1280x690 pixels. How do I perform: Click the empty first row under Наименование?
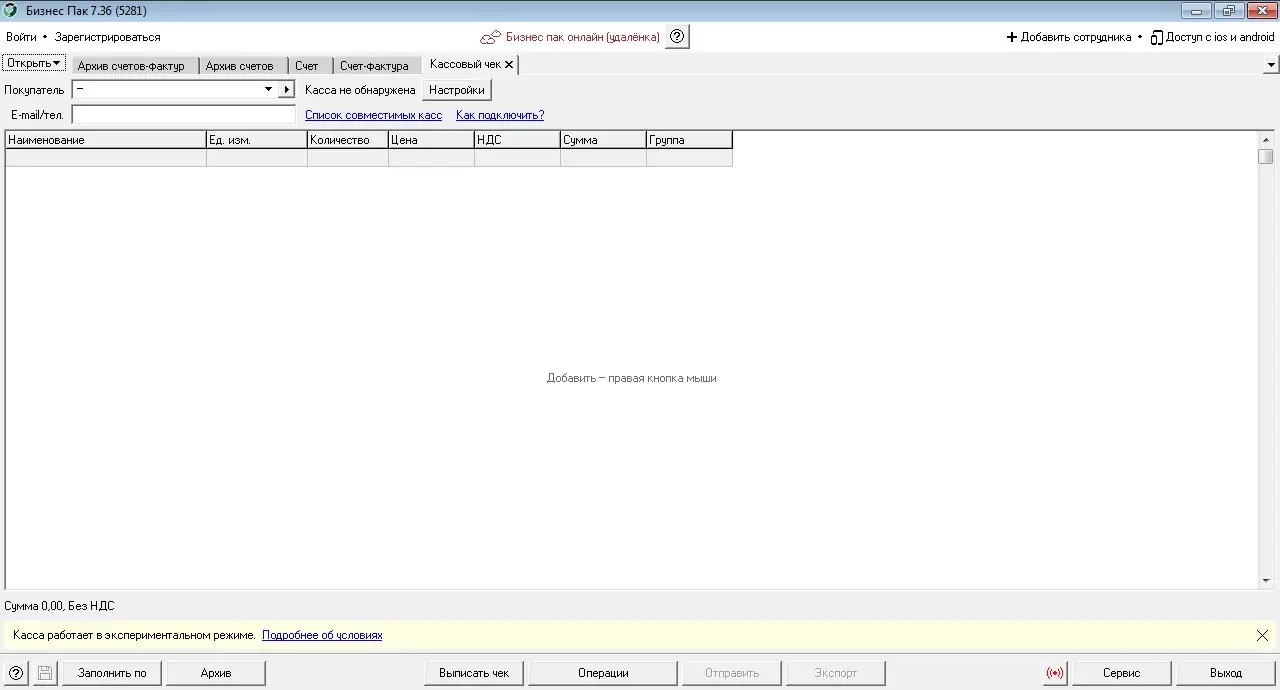pyautogui.click(x=106, y=158)
